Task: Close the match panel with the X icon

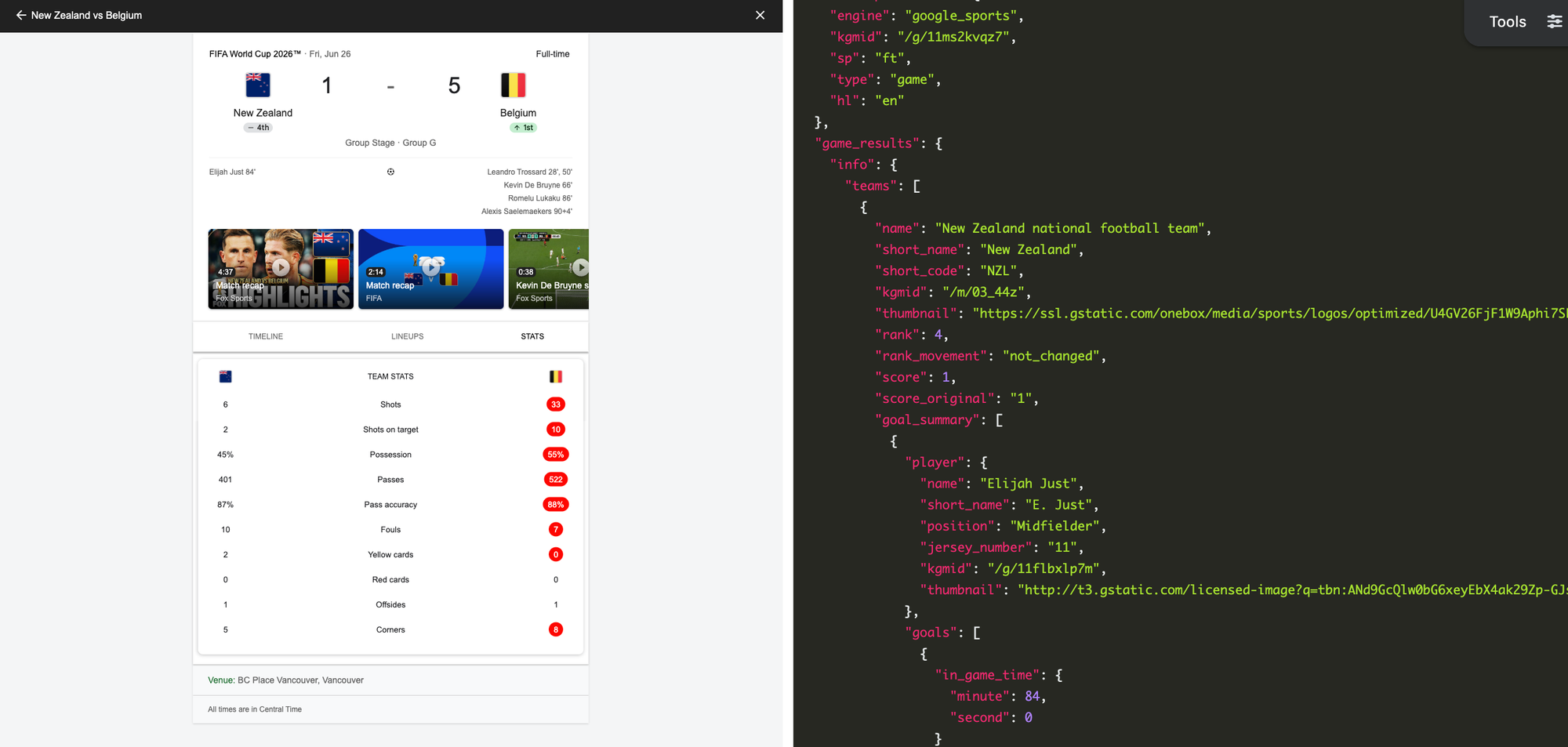Action: [760, 15]
